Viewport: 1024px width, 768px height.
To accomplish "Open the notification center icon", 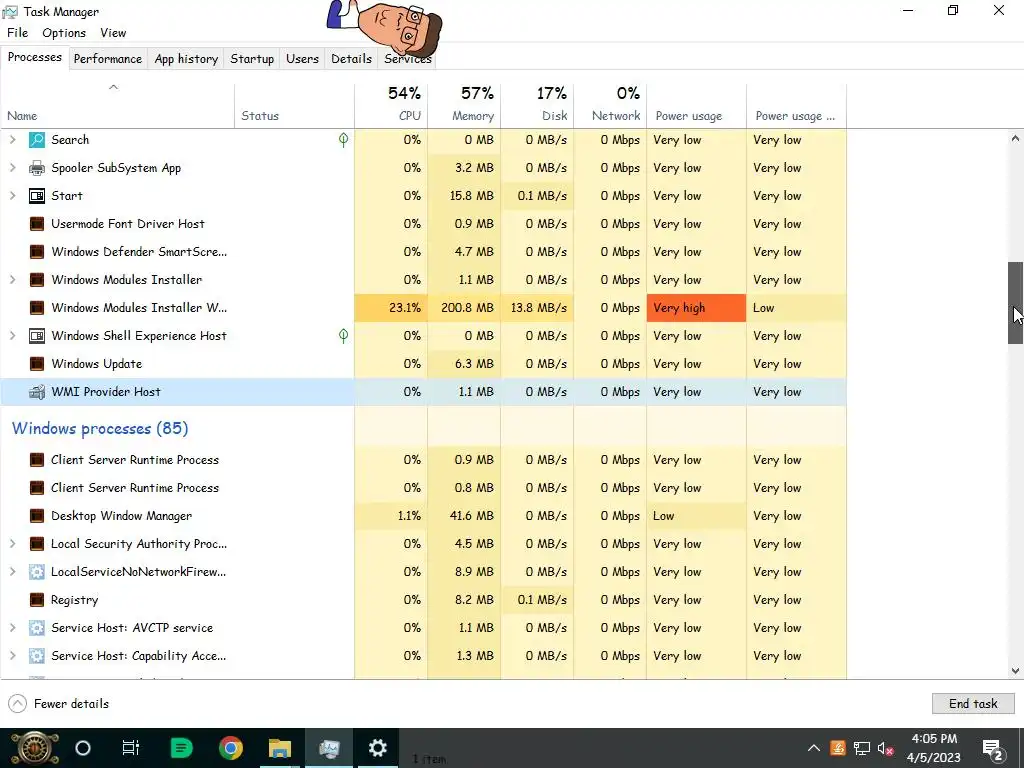I will (993, 749).
